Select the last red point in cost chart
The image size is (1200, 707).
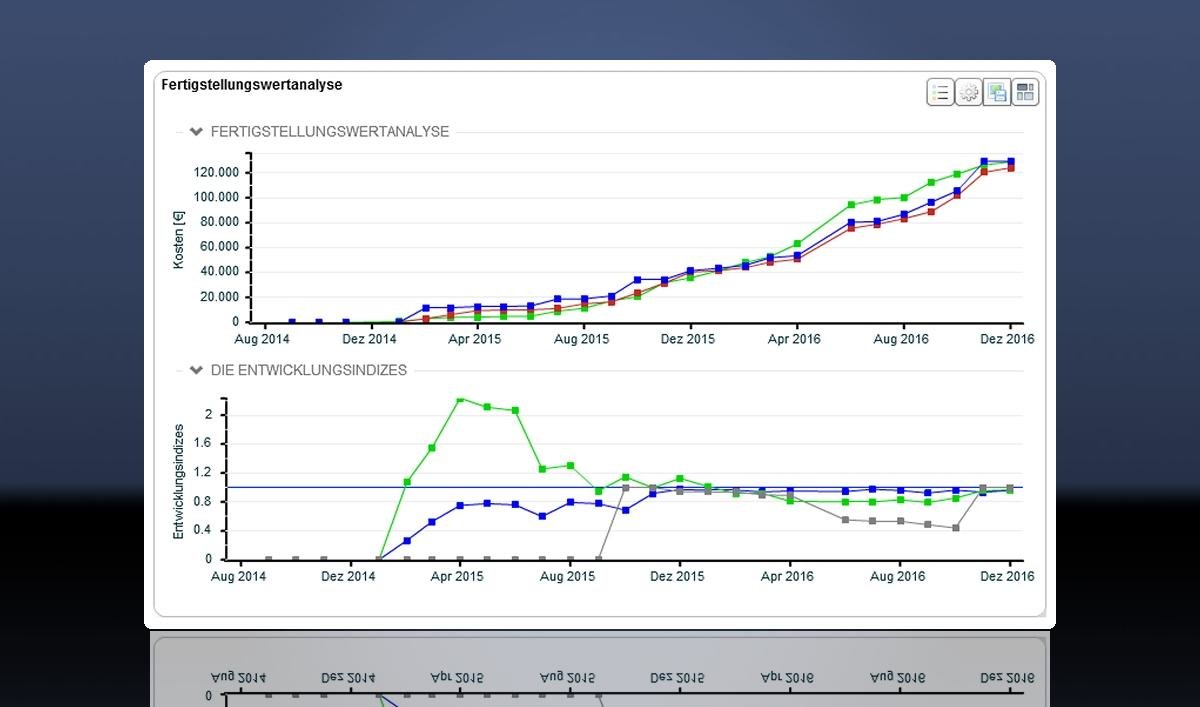(x=1010, y=168)
